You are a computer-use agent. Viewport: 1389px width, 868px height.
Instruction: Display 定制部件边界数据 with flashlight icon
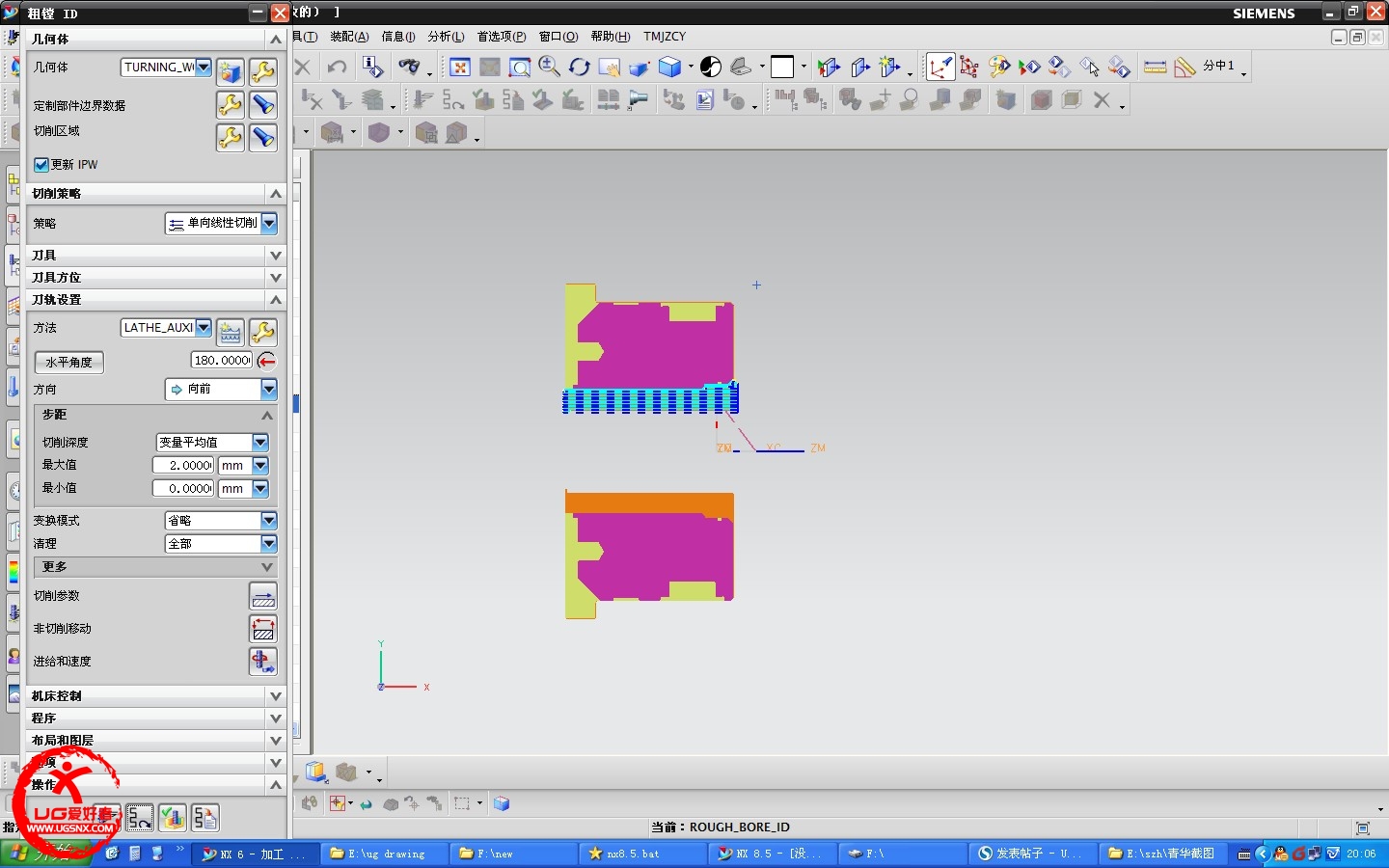tap(262, 104)
